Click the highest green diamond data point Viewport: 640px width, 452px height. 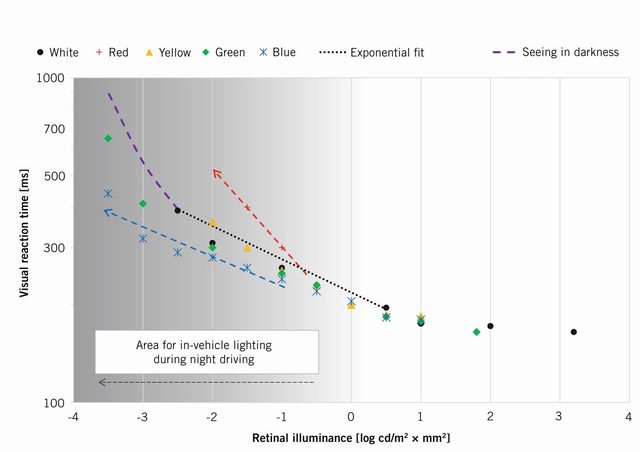tap(108, 138)
